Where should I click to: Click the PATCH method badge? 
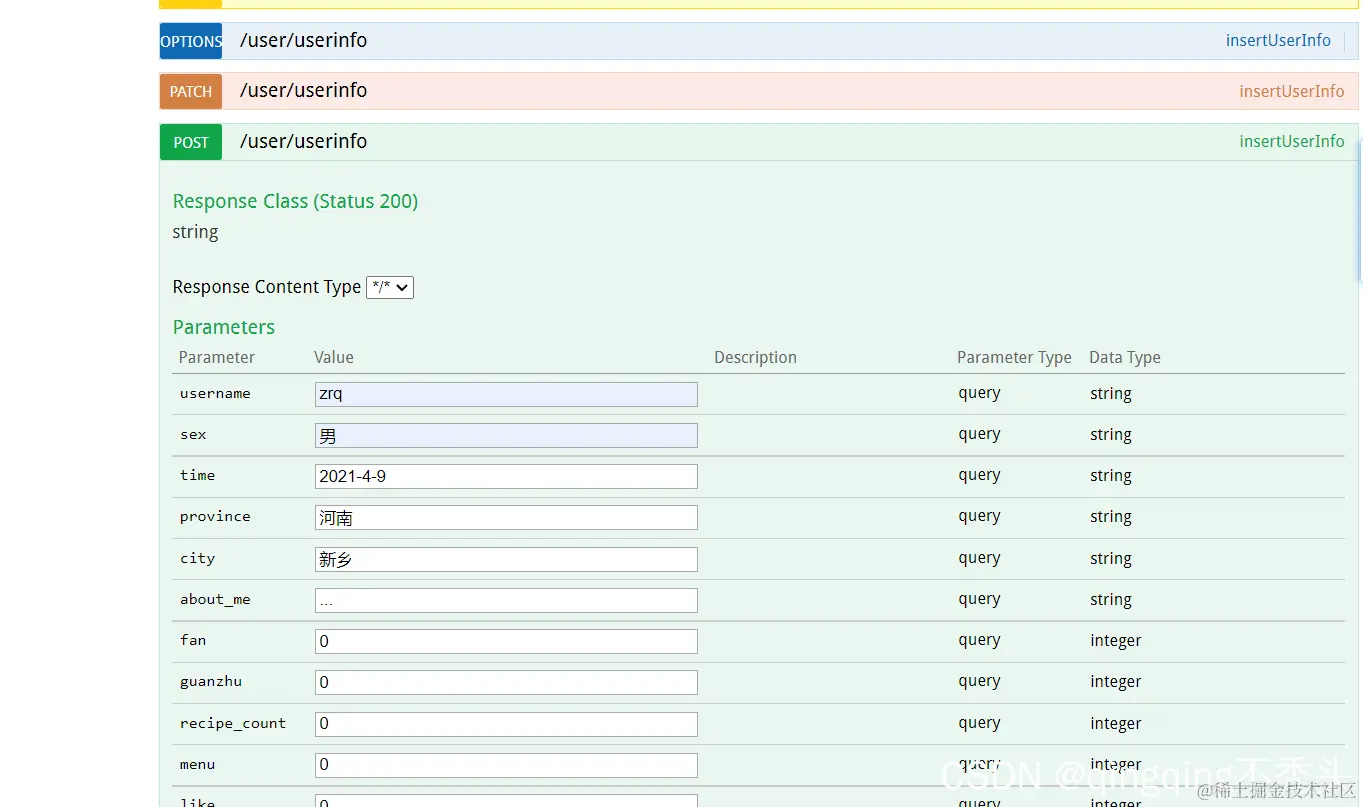coord(191,91)
